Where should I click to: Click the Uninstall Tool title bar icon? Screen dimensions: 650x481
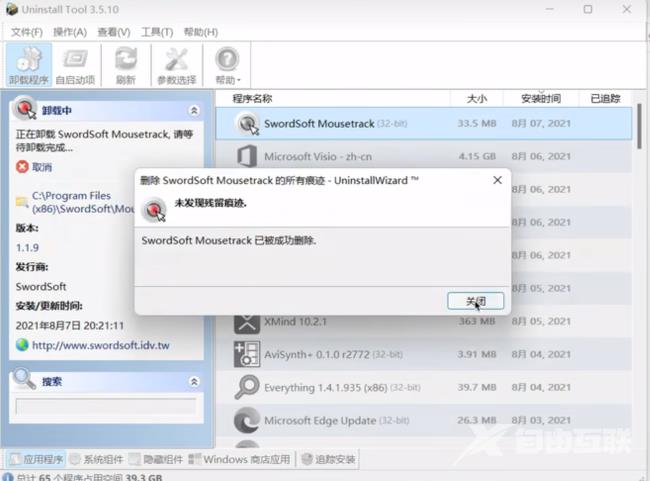pos(12,9)
